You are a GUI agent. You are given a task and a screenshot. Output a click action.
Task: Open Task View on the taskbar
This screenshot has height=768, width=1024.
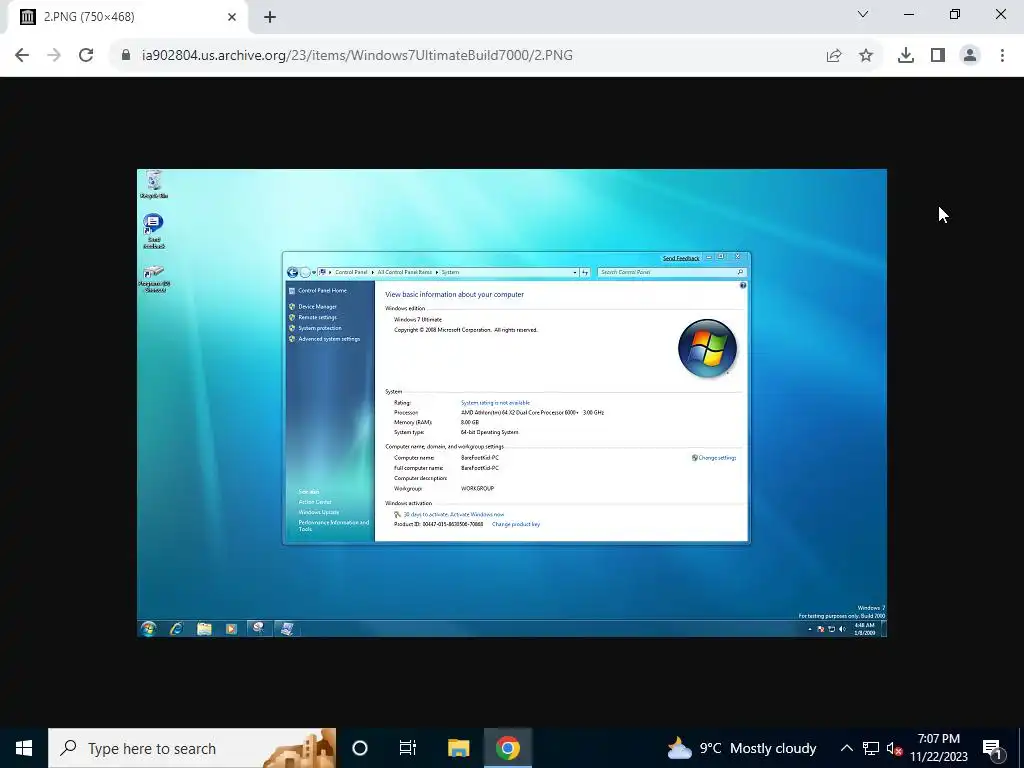click(x=408, y=748)
